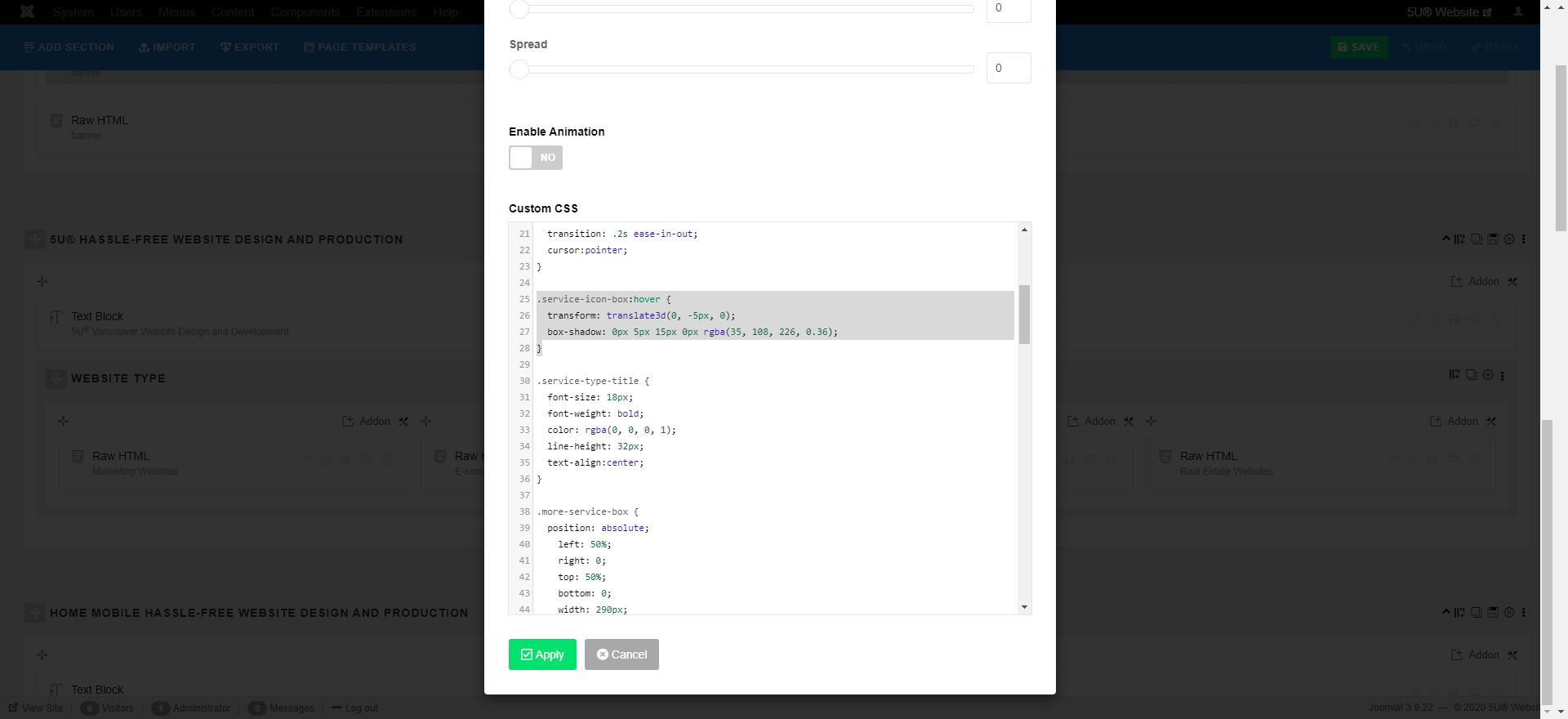Edit the Text Block addon with pencil icon
Viewport: 1568px width, 719px height.
(x=1414, y=320)
